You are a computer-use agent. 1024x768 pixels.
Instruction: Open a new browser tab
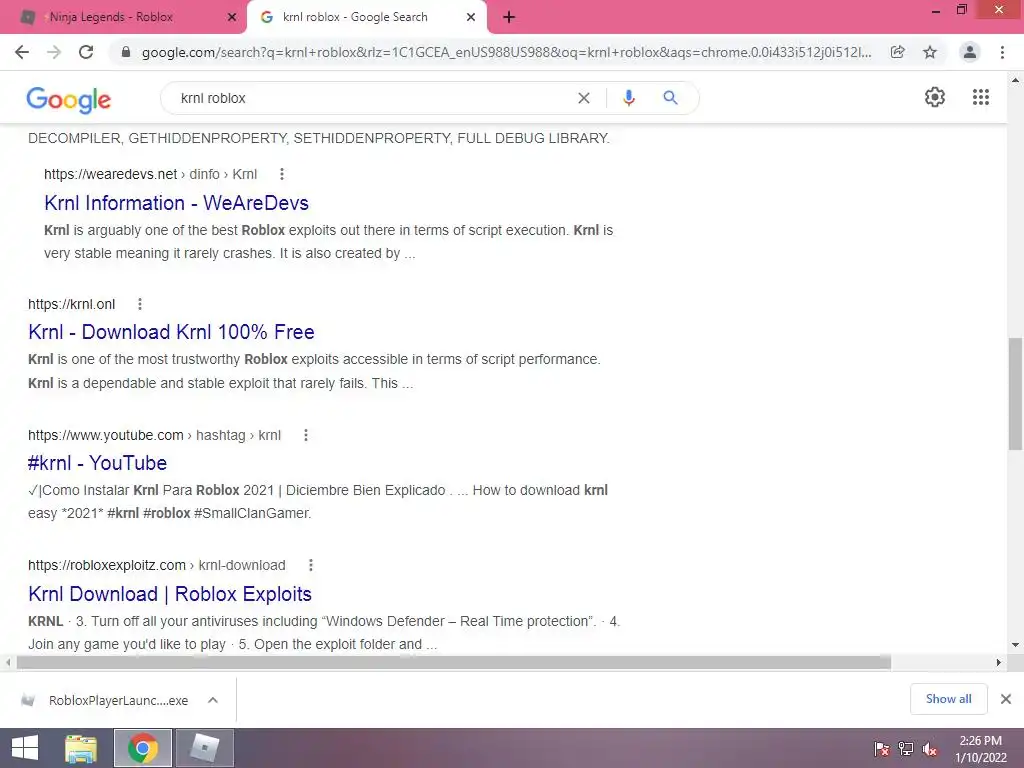(x=509, y=18)
